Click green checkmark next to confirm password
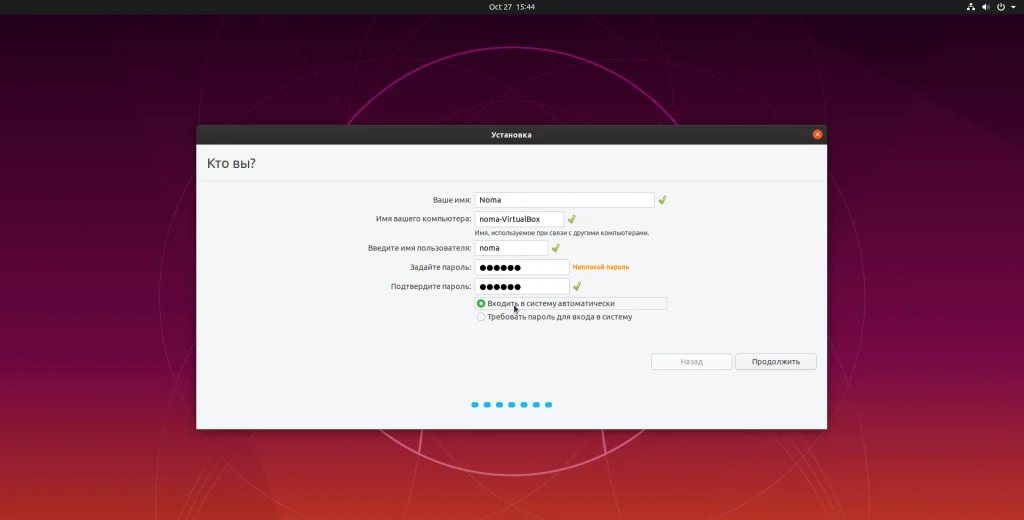Viewport: 1024px width, 520px height. click(x=577, y=286)
